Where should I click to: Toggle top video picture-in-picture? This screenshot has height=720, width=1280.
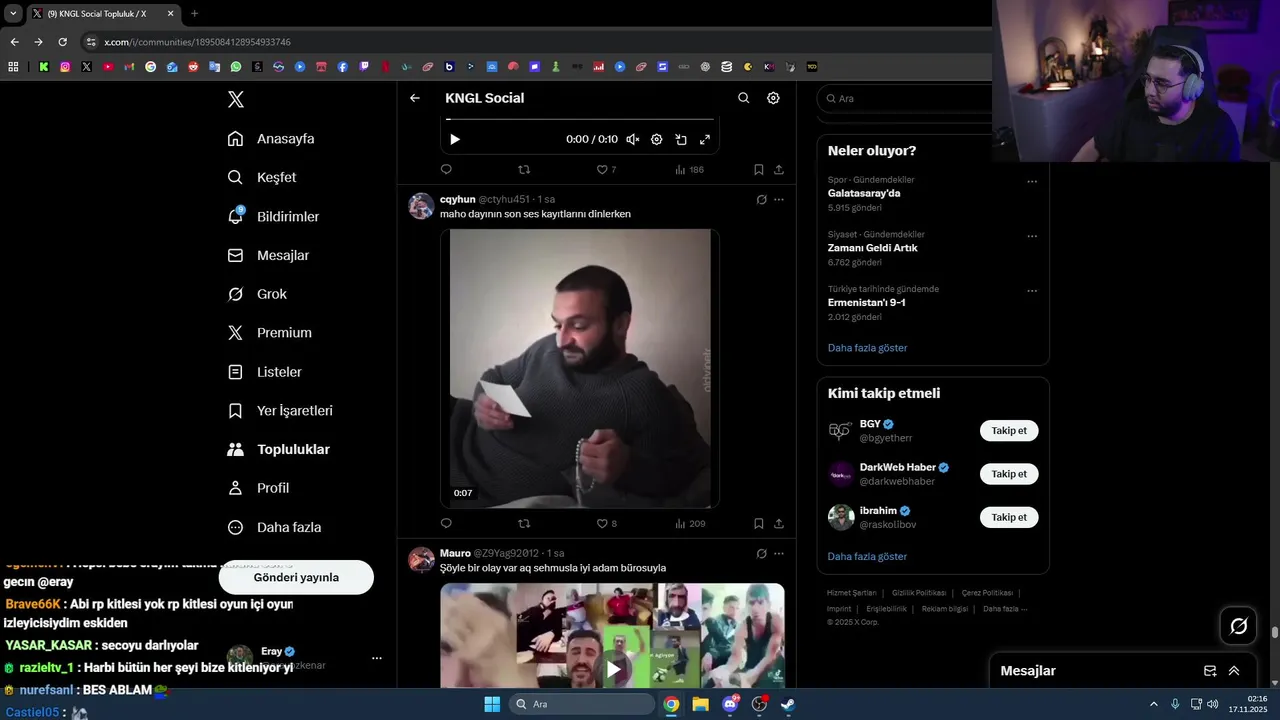pos(681,140)
